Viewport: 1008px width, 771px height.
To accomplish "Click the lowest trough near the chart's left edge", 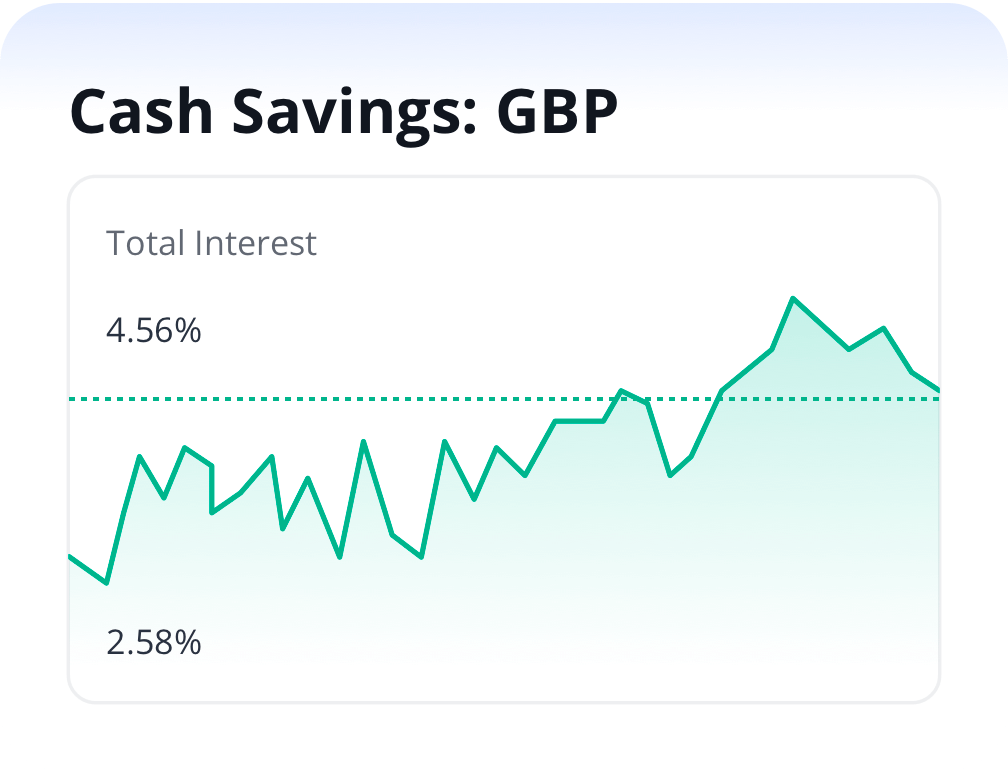I will click(x=107, y=582).
